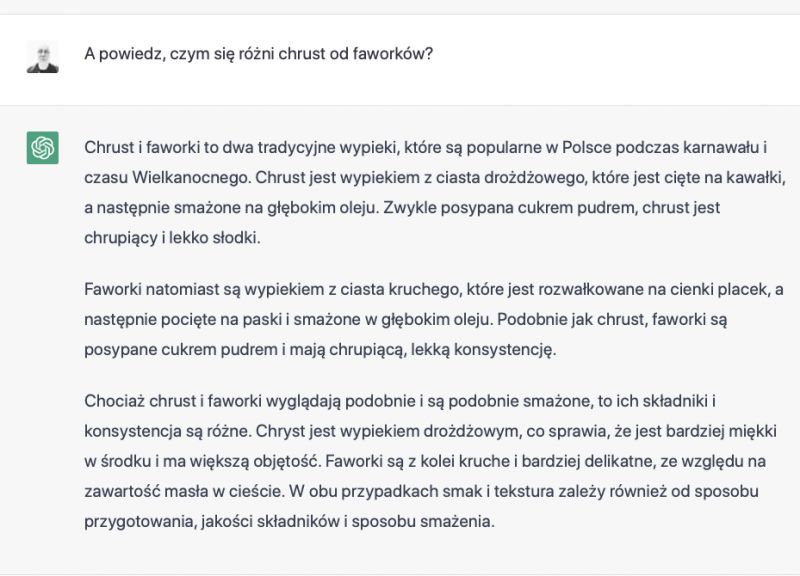Image resolution: width=800 pixels, height=576 pixels.
Task: Click the text "zawartość masła w cieście"
Action: [184, 491]
